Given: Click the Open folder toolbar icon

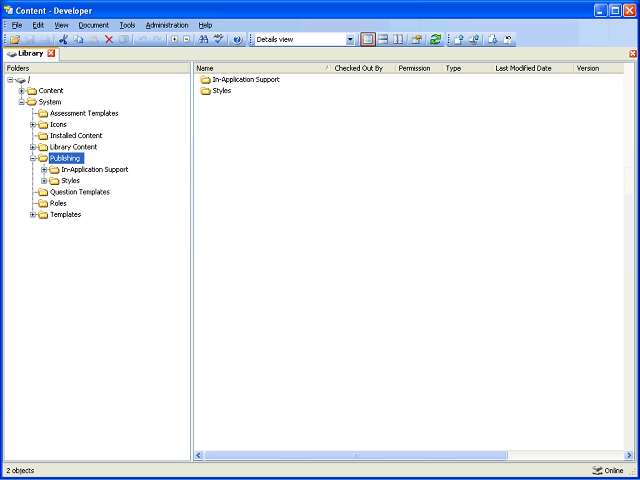Looking at the screenshot, I should [16, 40].
